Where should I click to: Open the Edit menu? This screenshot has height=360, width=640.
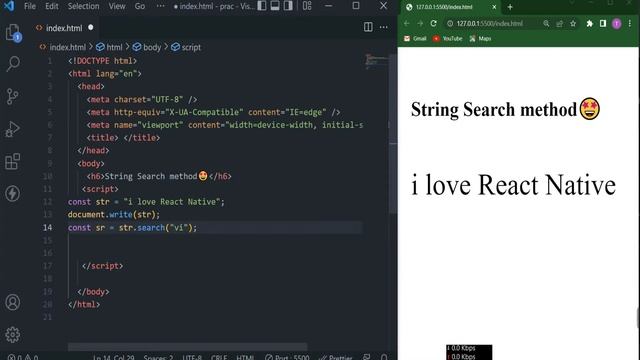pyautogui.click(x=52, y=6)
